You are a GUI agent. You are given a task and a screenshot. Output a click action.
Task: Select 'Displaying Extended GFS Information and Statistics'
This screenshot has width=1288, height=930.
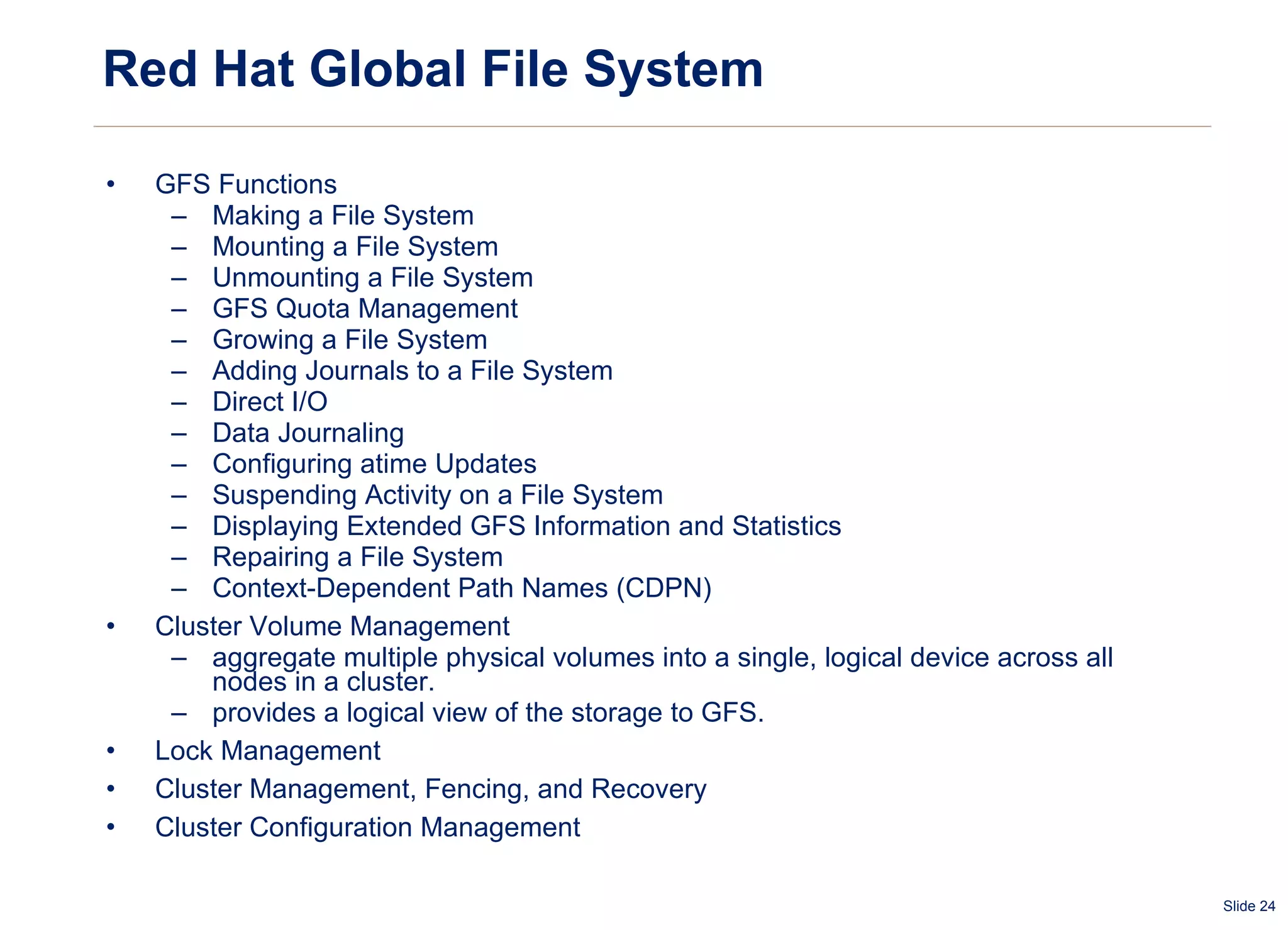[x=526, y=526]
